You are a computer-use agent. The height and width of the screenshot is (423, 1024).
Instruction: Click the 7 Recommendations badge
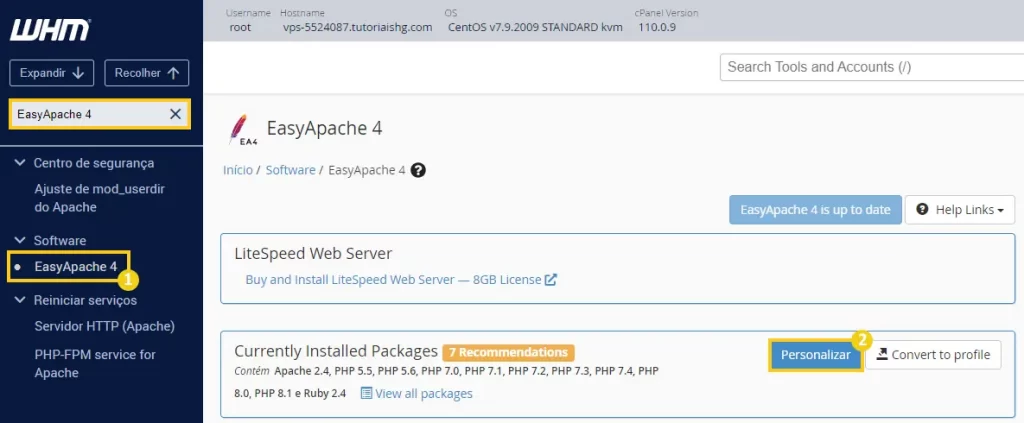point(508,352)
